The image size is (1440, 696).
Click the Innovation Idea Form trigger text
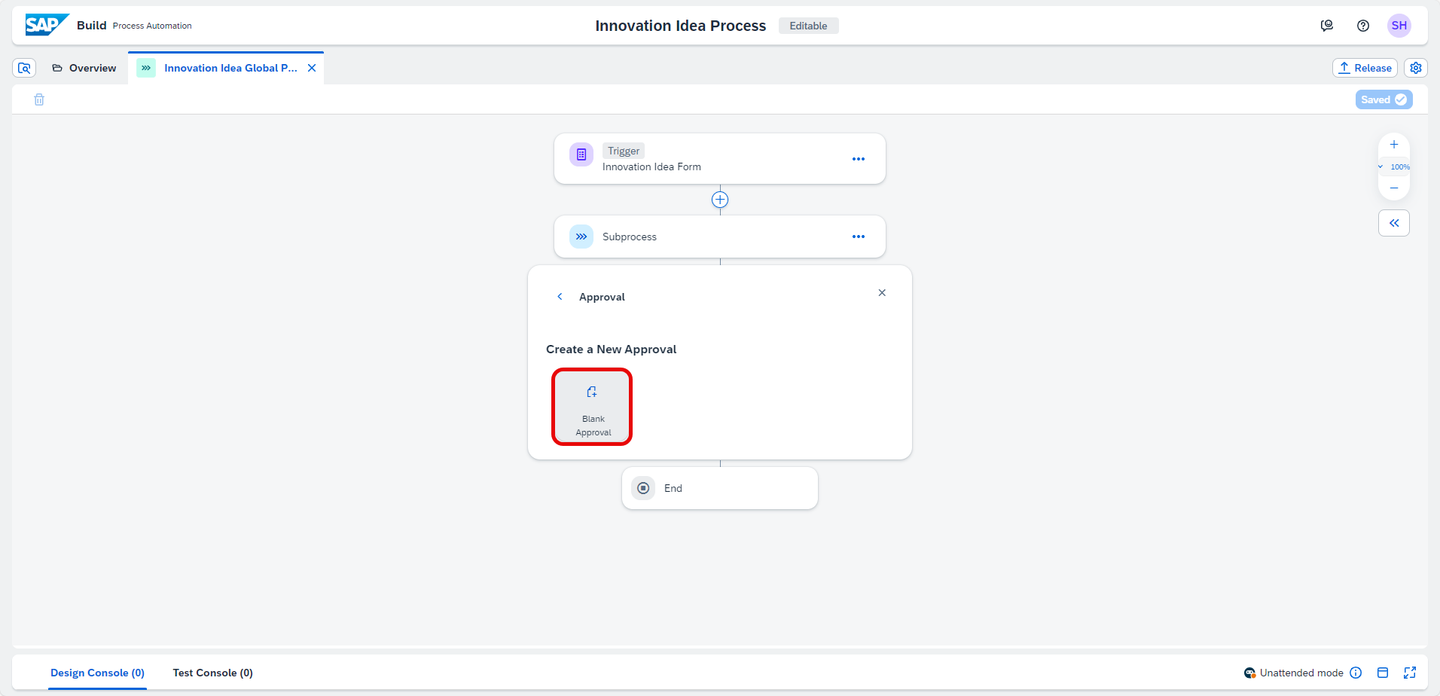[652, 167]
